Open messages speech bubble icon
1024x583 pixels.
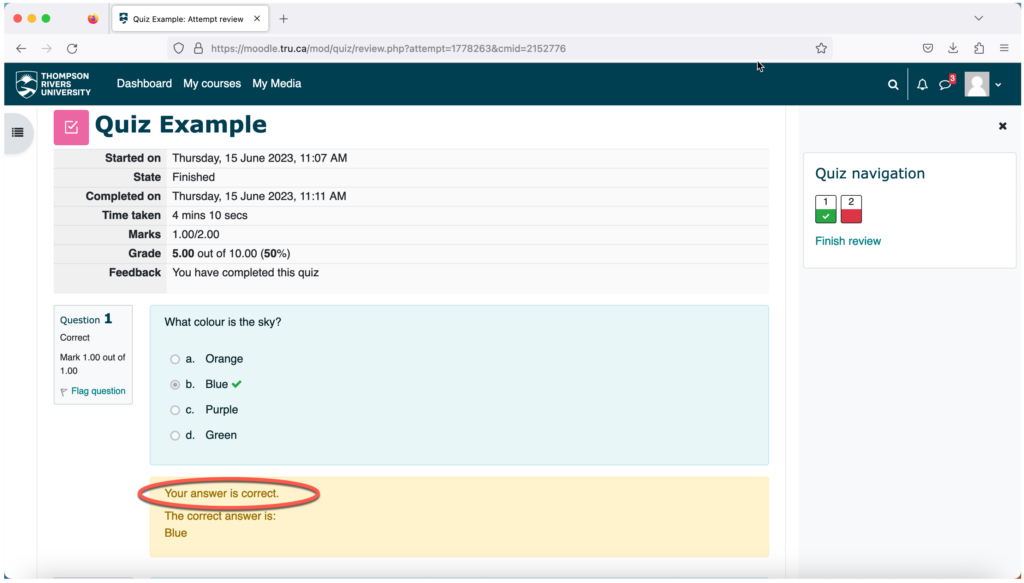[945, 85]
